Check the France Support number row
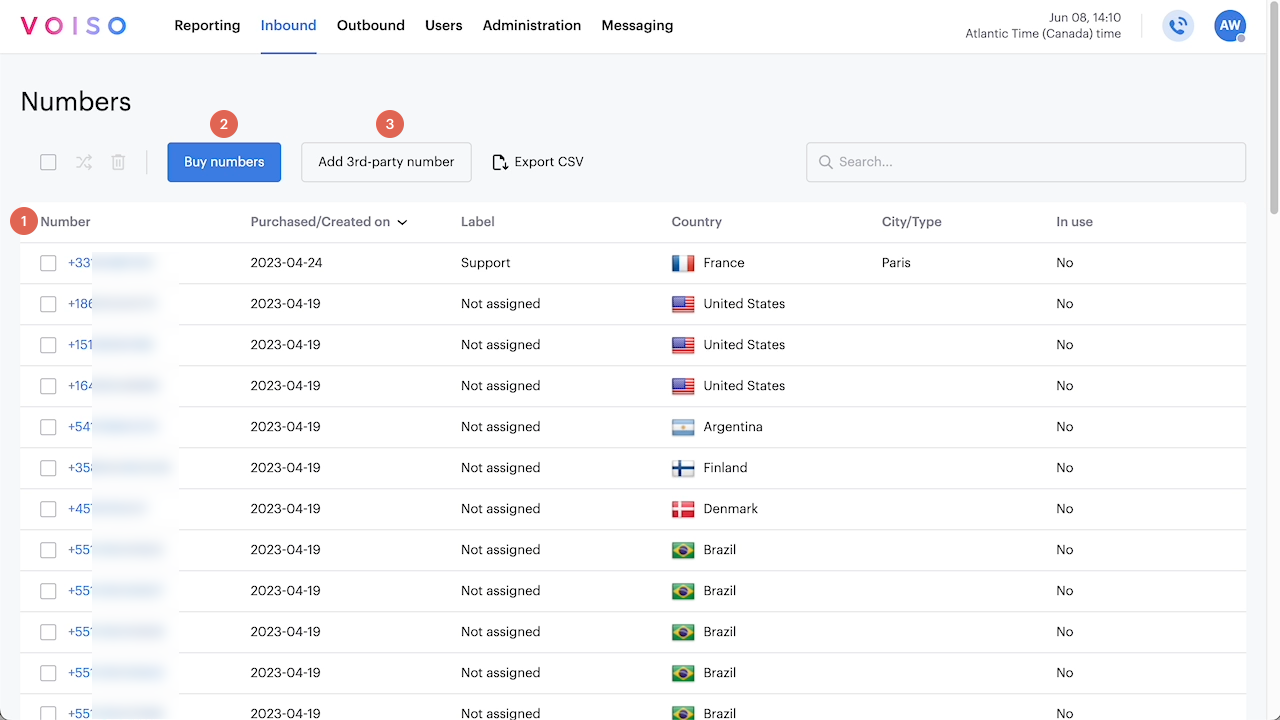 coord(48,263)
